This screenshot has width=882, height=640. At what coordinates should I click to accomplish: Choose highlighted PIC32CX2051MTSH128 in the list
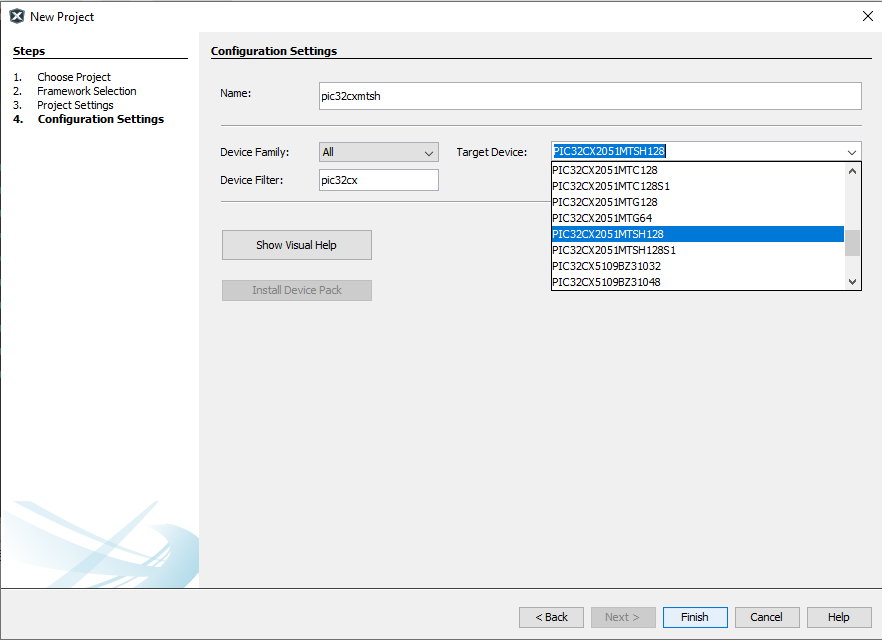click(x=698, y=235)
